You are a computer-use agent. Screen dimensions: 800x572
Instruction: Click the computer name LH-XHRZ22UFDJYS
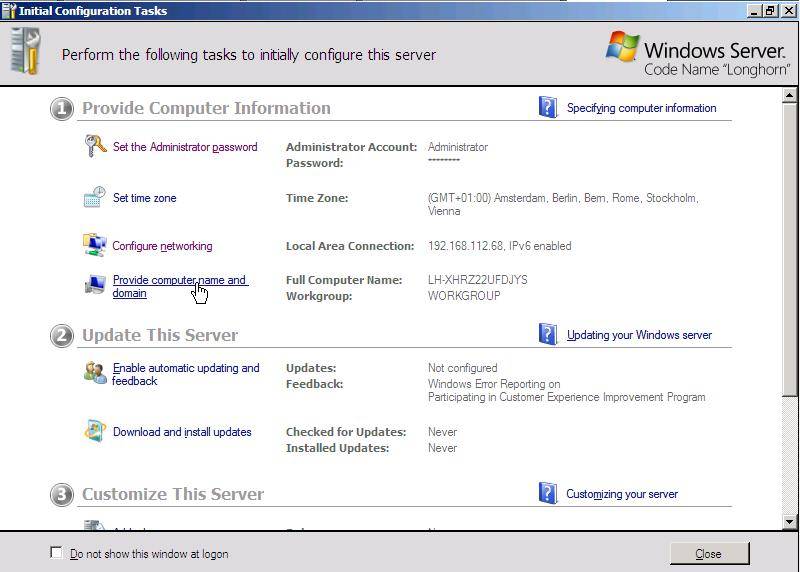[x=478, y=280]
